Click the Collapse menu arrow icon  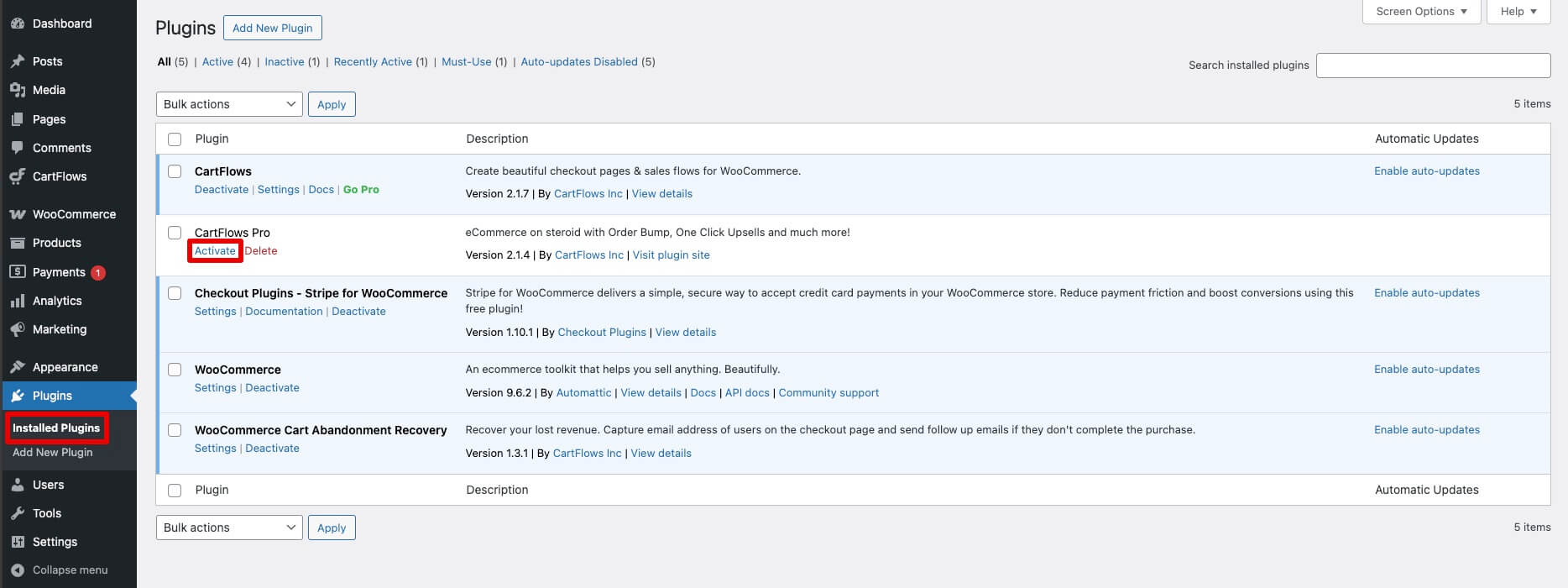[x=18, y=570]
